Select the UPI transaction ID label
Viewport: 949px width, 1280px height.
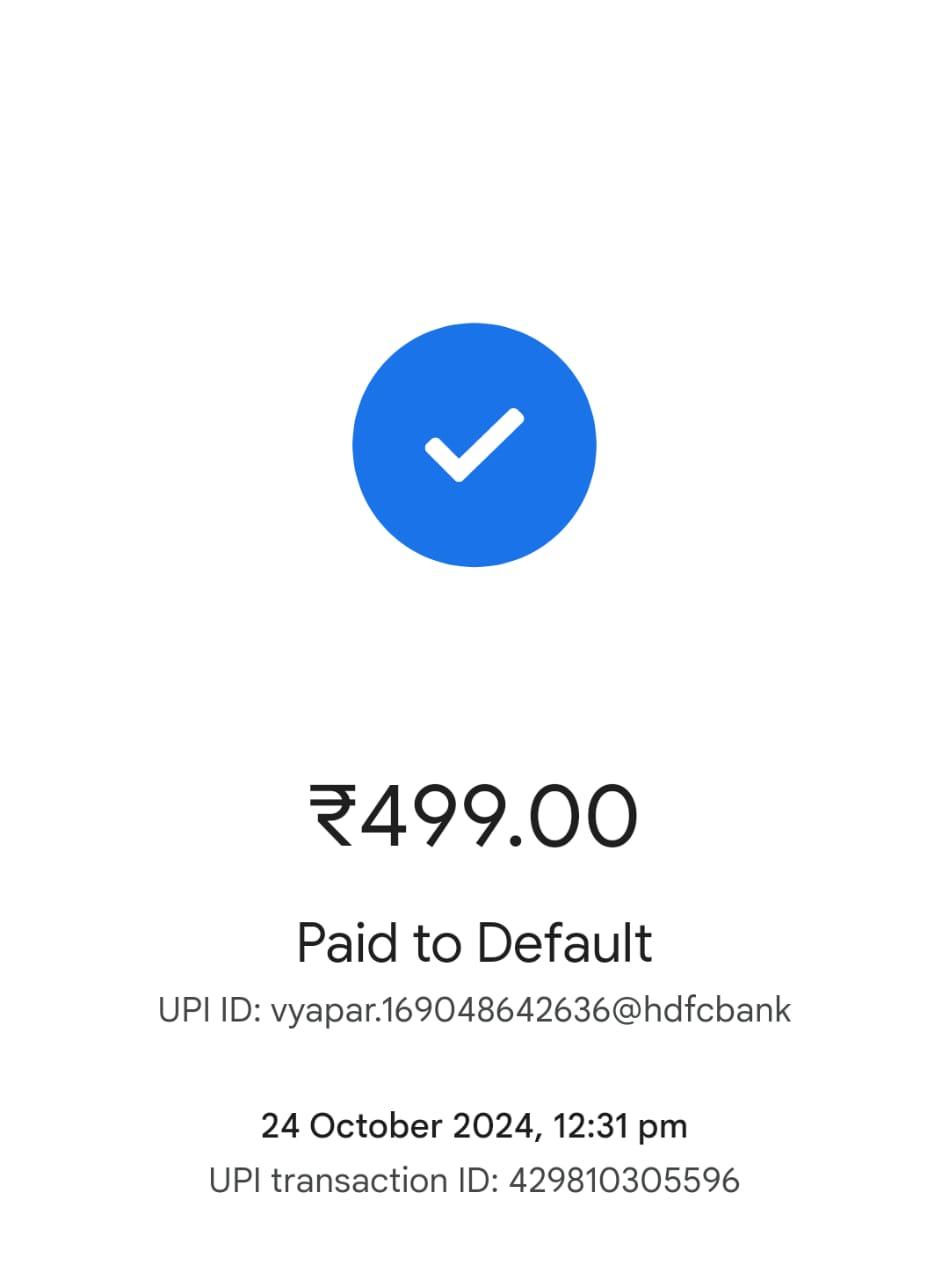(354, 1181)
